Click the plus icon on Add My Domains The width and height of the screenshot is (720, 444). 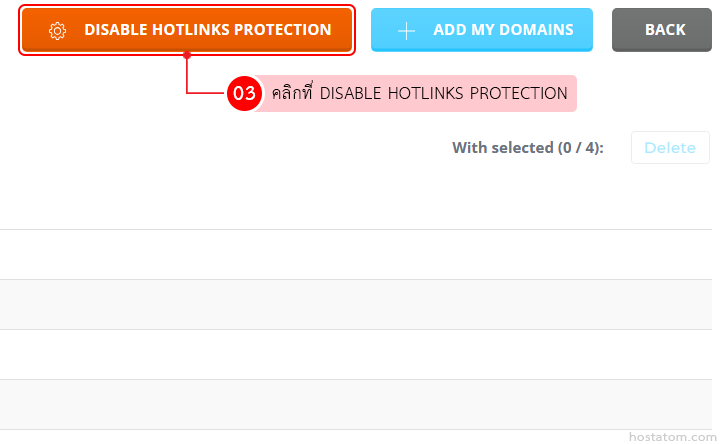click(x=406, y=30)
